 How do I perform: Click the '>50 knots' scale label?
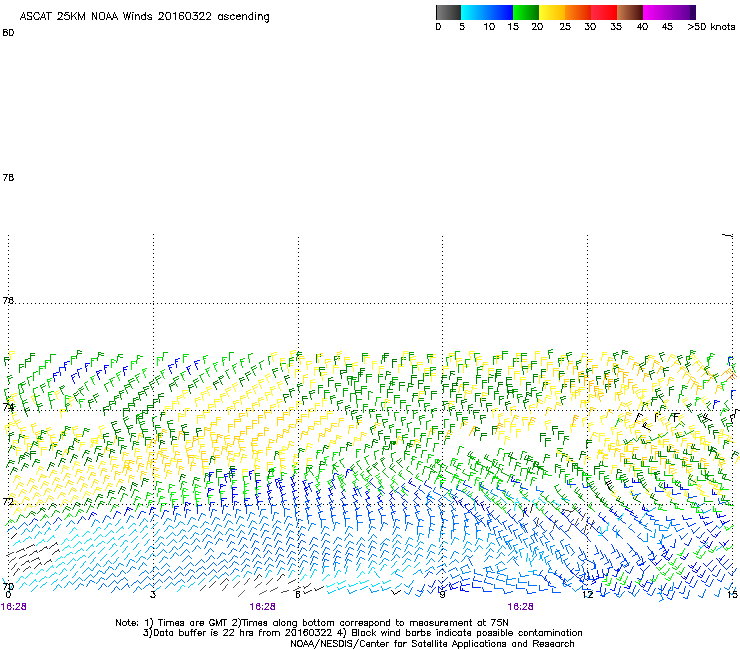711,27
